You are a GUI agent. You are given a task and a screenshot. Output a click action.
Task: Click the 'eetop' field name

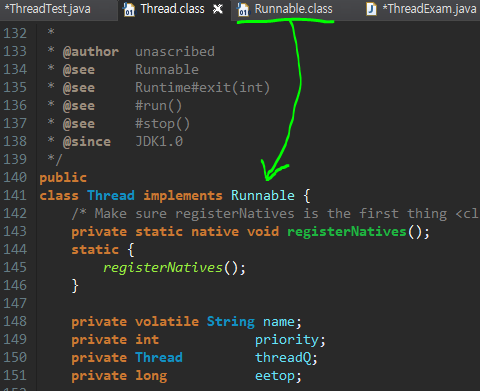(x=275, y=376)
